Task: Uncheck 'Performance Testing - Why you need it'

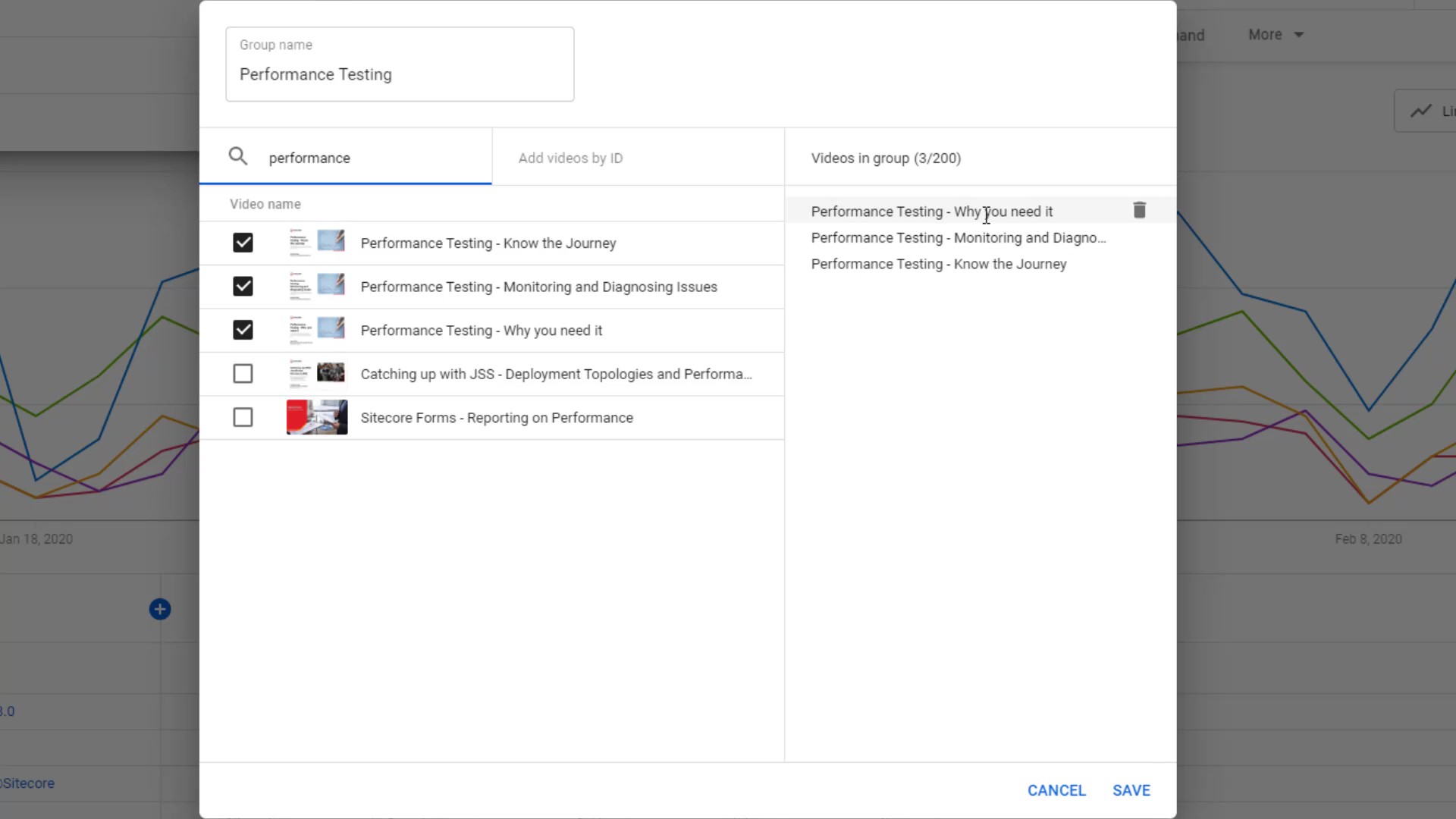Action: click(243, 330)
